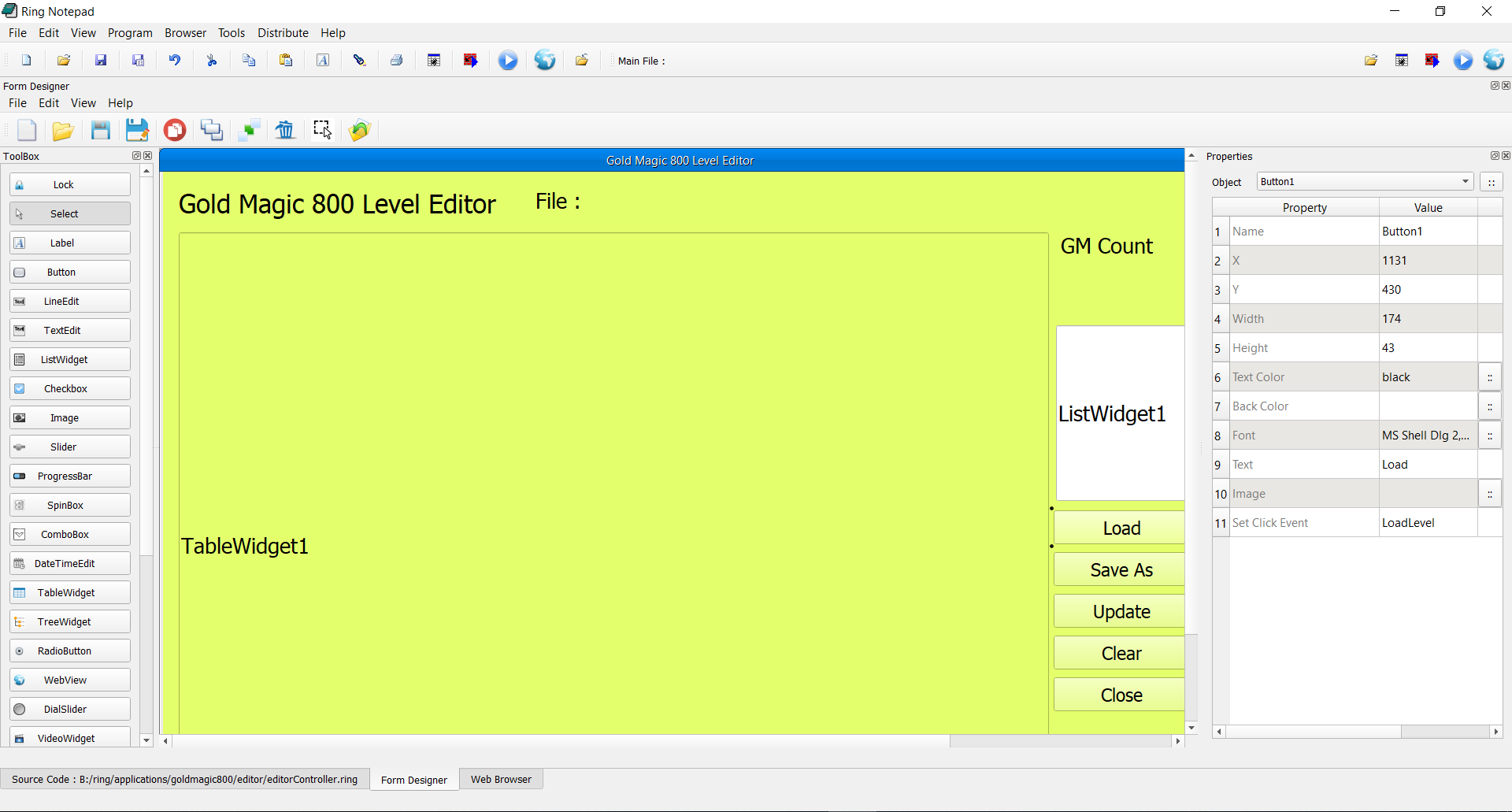Click the Open file icon in main toolbar
1512x812 pixels.
[64, 61]
